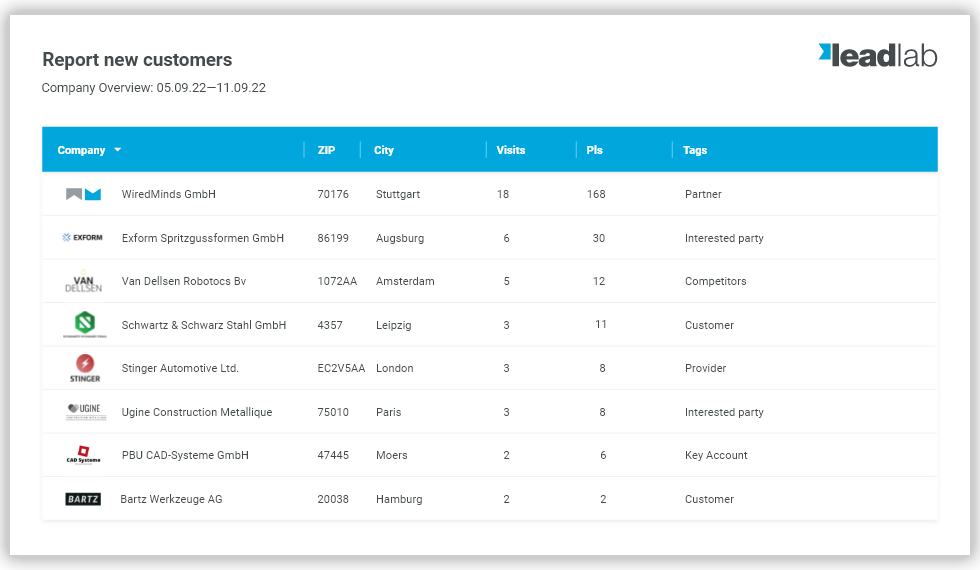Click the Competitors tag
This screenshot has width=980, height=570.
click(716, 281)
